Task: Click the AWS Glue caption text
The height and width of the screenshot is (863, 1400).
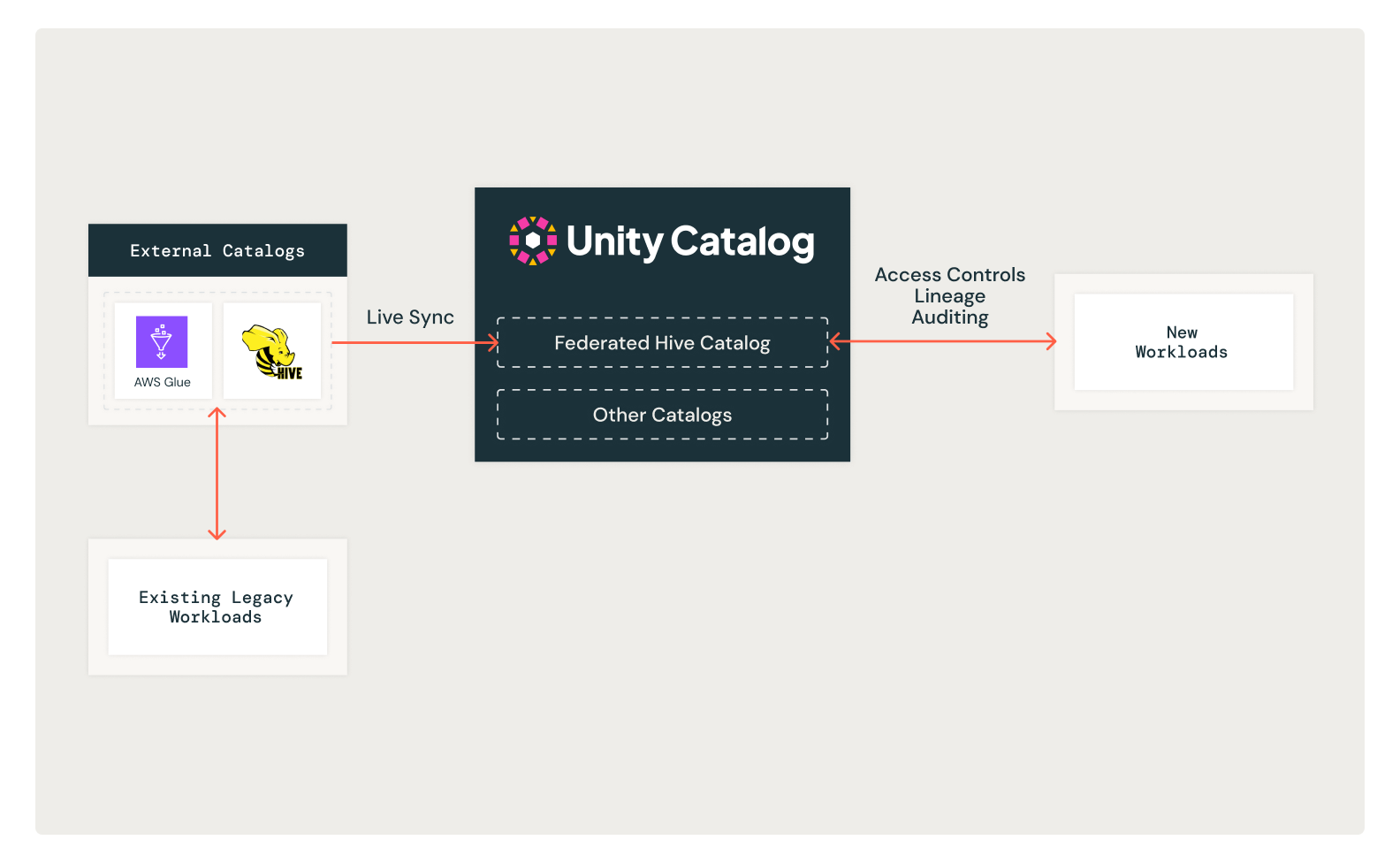Action: point(163,382)
